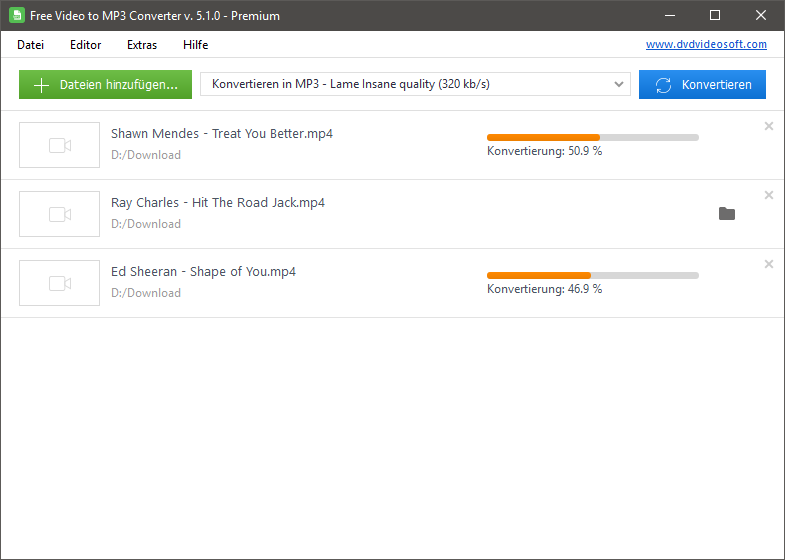Viewport: 785px width, 560px height.
Task: Remove Shawn Mendes file from the list
Action: coord(768,126)
